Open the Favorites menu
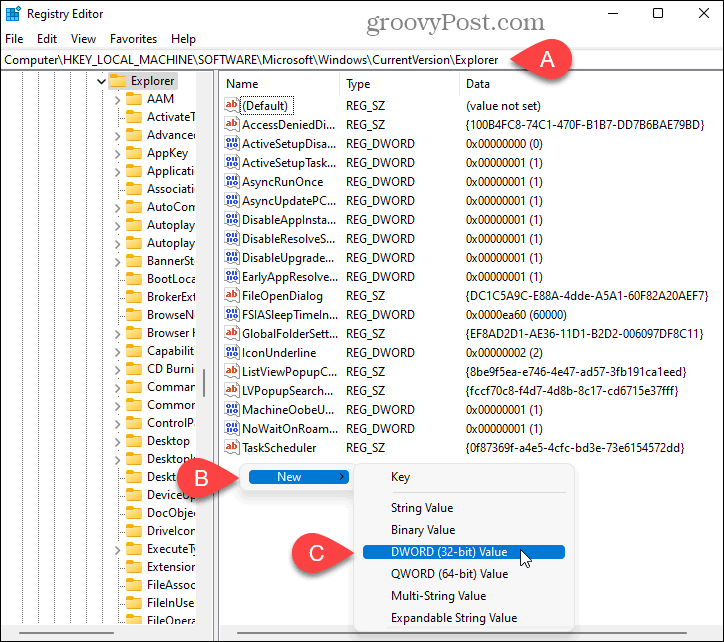The height and width of the screenshot is (642, 724). pos(133,39)
